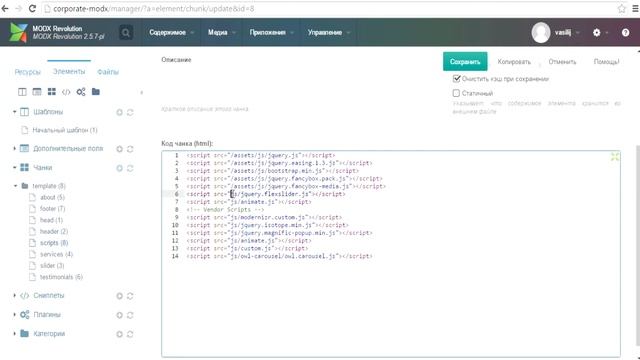
Task: Click the refresh icon in Плагины row
Action: (x=130, y=315)
